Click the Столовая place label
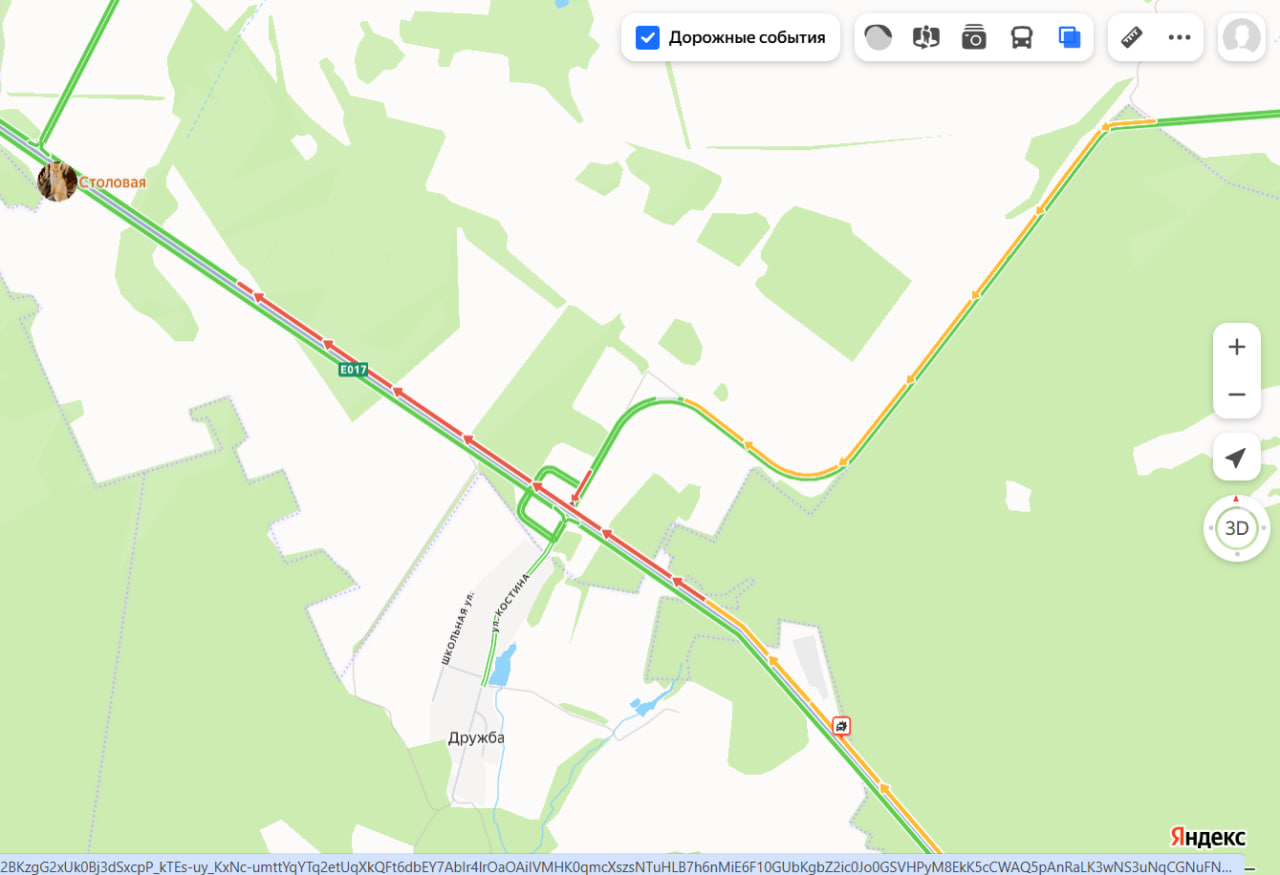 113,182
